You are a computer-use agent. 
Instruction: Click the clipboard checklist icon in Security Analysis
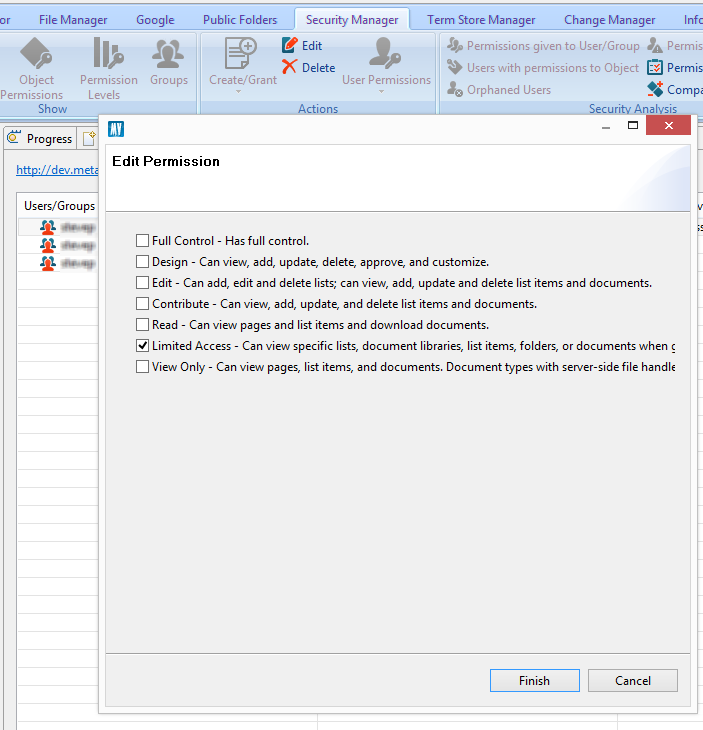[x=655, y=68]
